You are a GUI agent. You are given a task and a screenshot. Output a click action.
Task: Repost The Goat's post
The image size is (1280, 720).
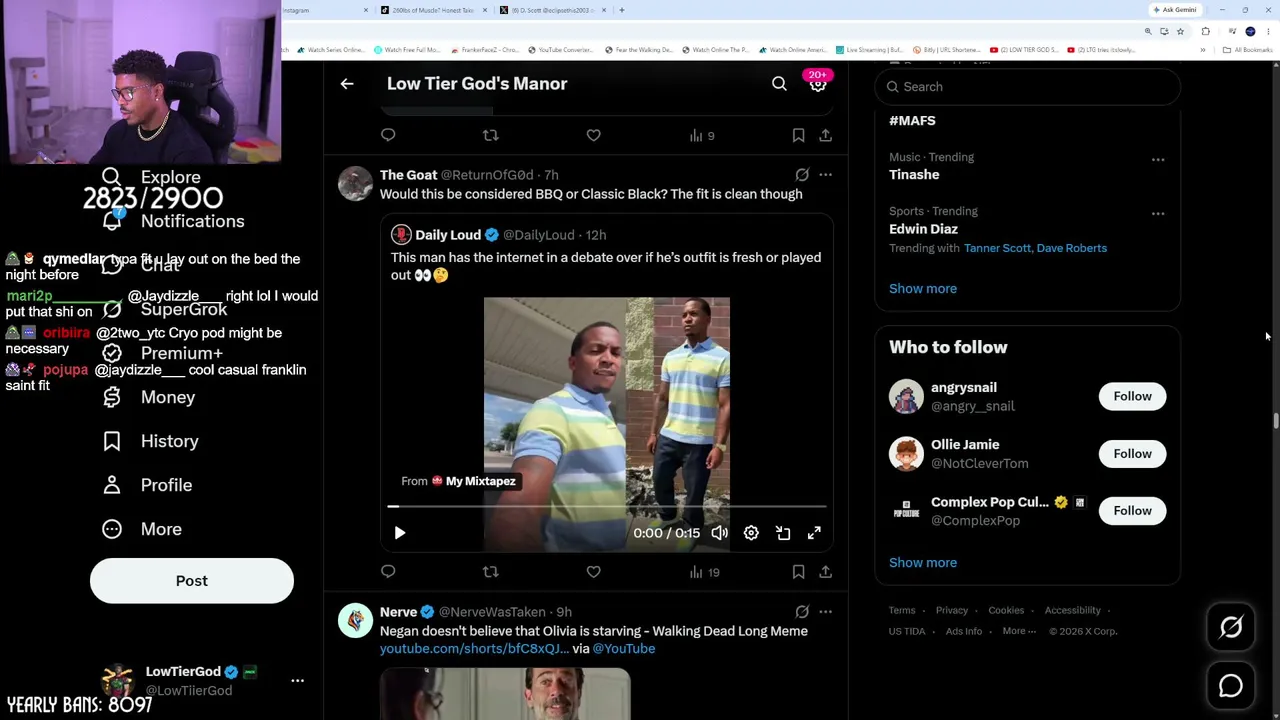pyautogui.click(x=490, y=572)
